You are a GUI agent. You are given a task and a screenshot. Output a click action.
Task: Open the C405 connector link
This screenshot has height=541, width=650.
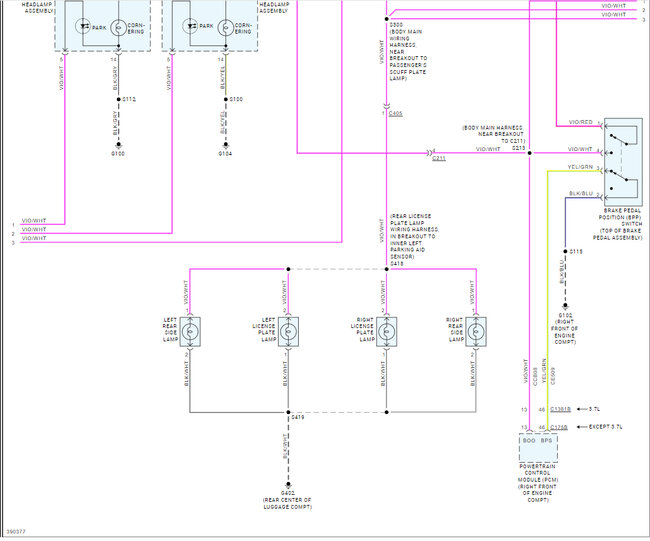pos(395,113)
